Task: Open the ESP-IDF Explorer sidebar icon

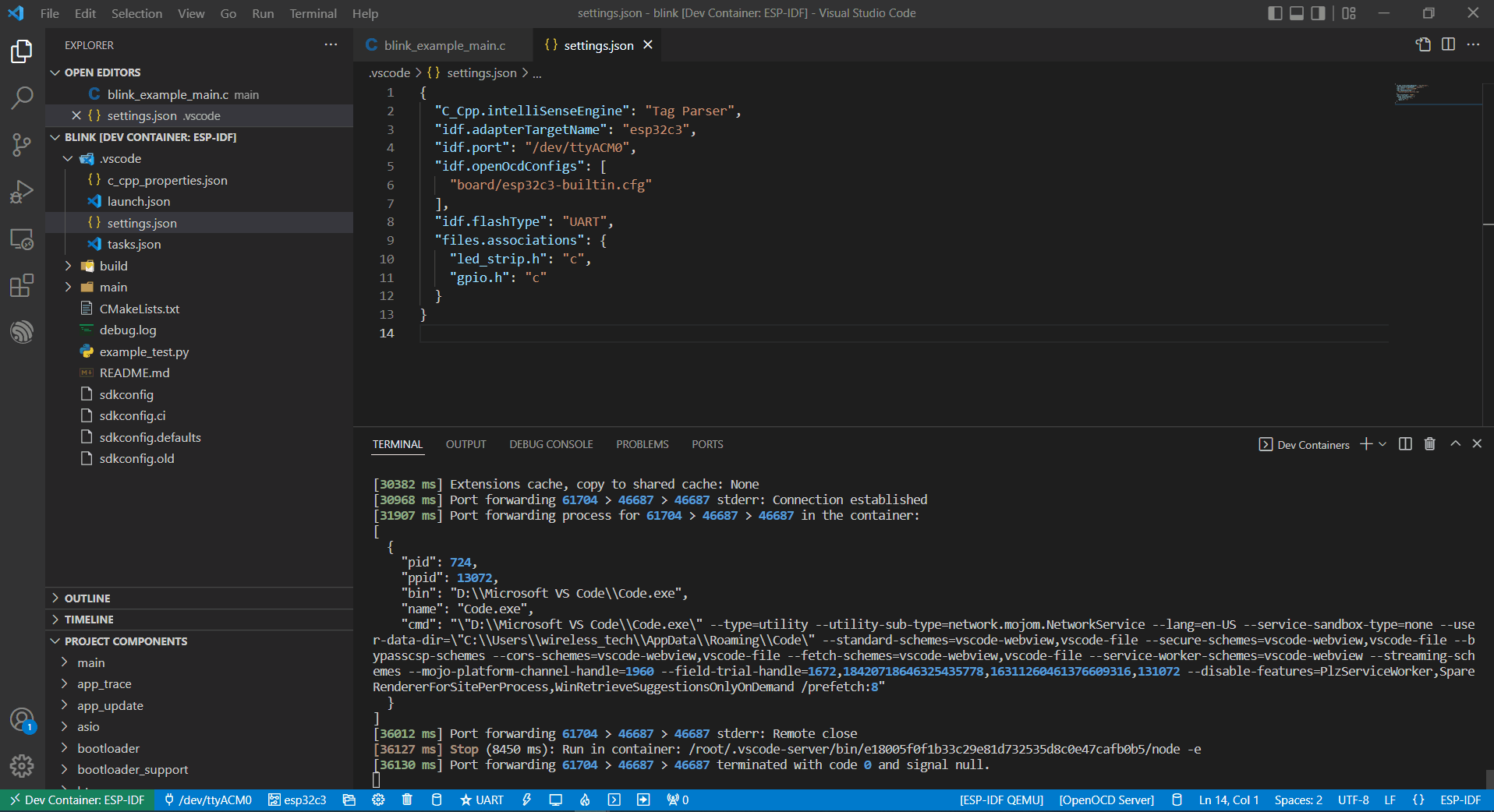Action: (22, 332)
